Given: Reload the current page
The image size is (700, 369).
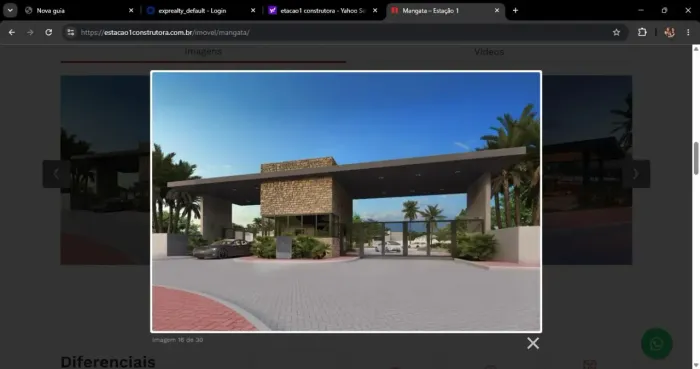Looking at the screenshot, I should pyautogui.click(x=49, y=32).
